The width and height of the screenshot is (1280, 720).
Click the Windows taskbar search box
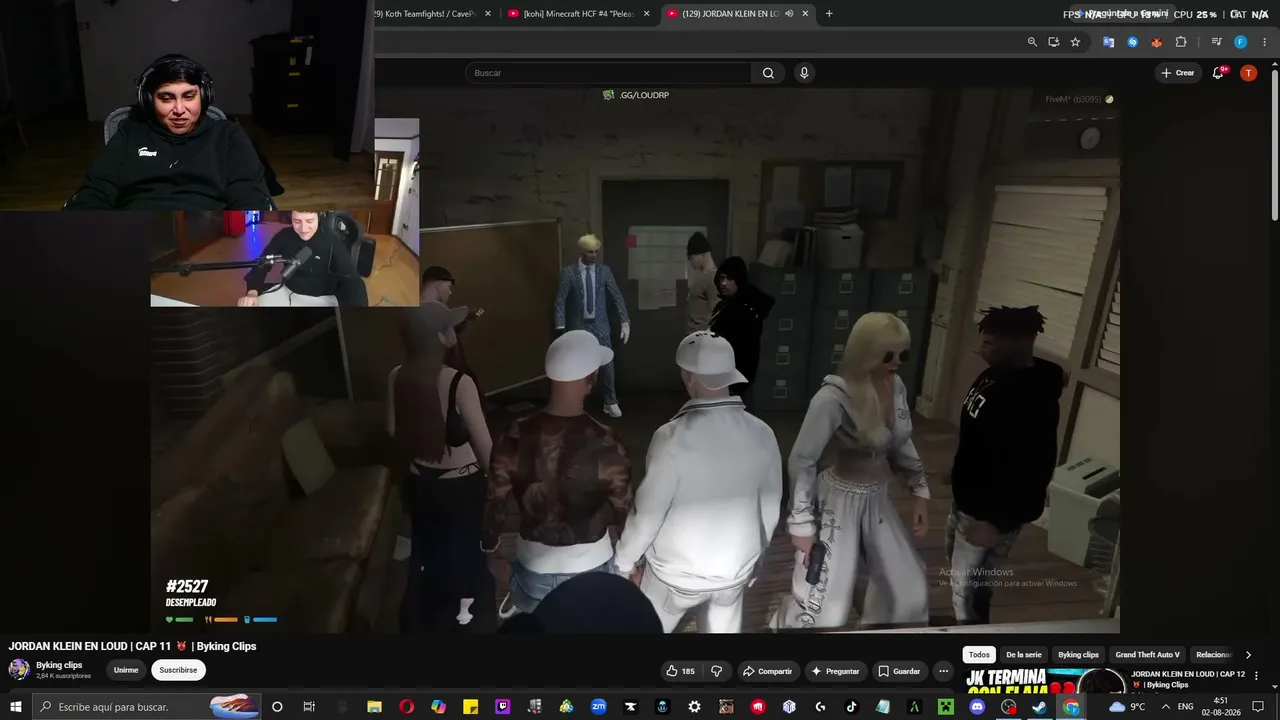pos(147,707)
